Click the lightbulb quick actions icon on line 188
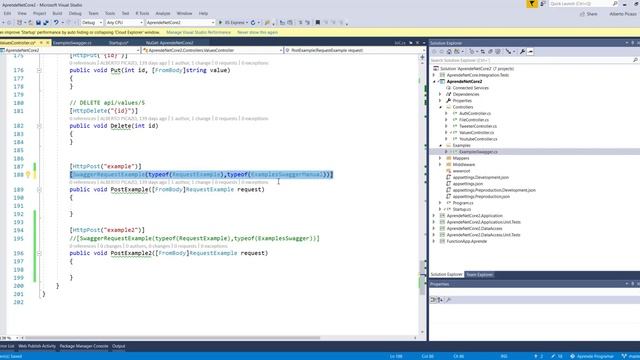The image size is (640, 360). tap(28, 175)
